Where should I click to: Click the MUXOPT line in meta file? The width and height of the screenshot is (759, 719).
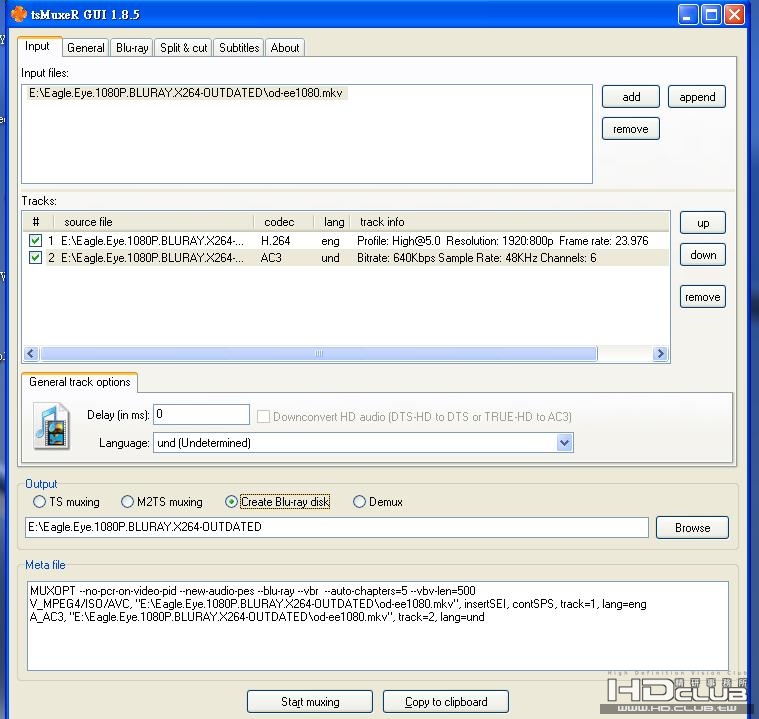253,591
